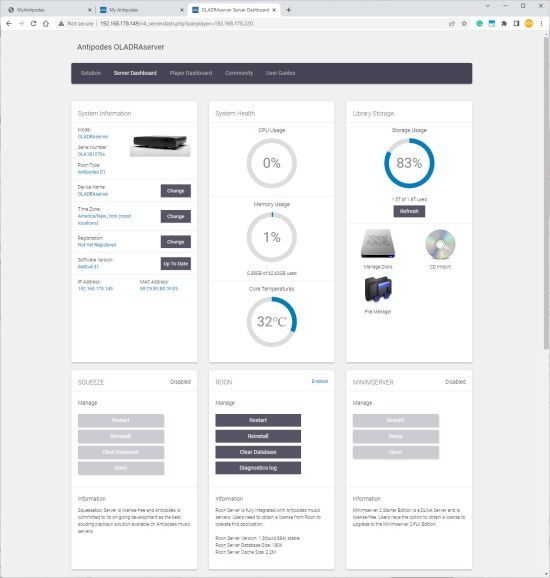Click the Core Temperature 32°C gauge
The image size is (550, 578).
click(x=272, y=322)
